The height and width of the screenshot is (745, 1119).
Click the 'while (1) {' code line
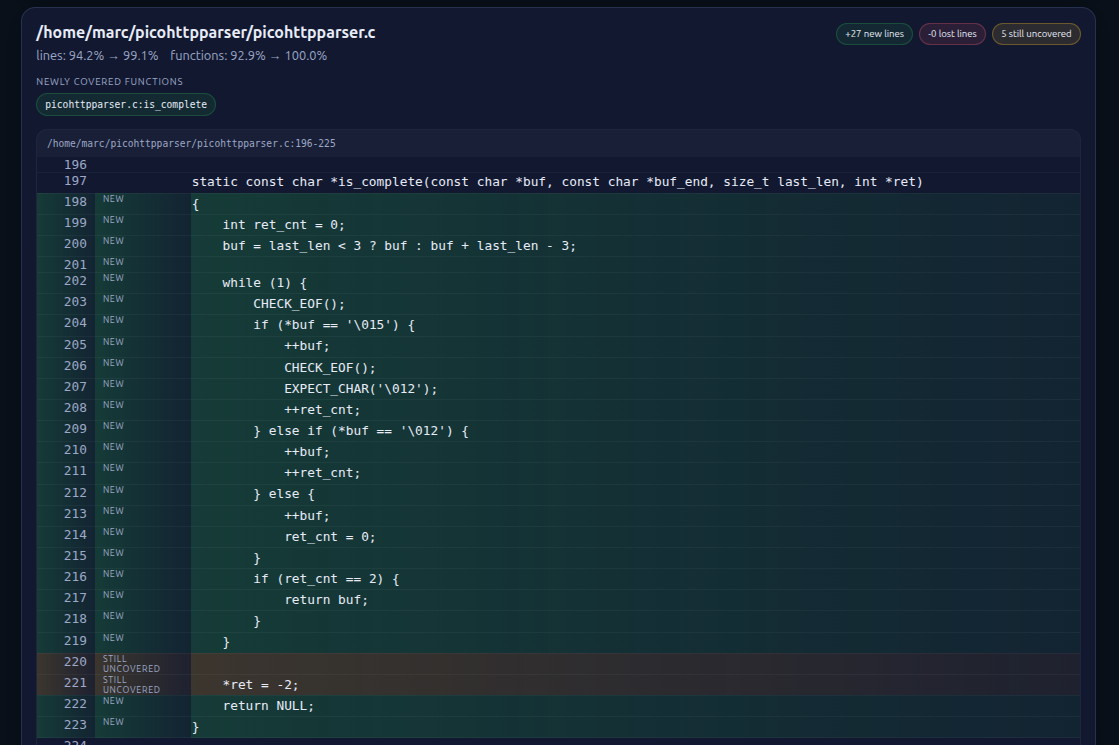tap(264, 283)
